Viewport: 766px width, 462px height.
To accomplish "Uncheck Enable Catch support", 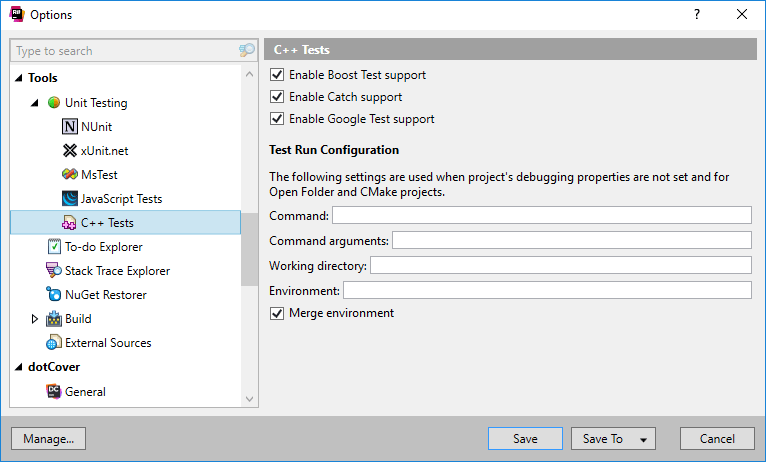I will coord(277,97).
